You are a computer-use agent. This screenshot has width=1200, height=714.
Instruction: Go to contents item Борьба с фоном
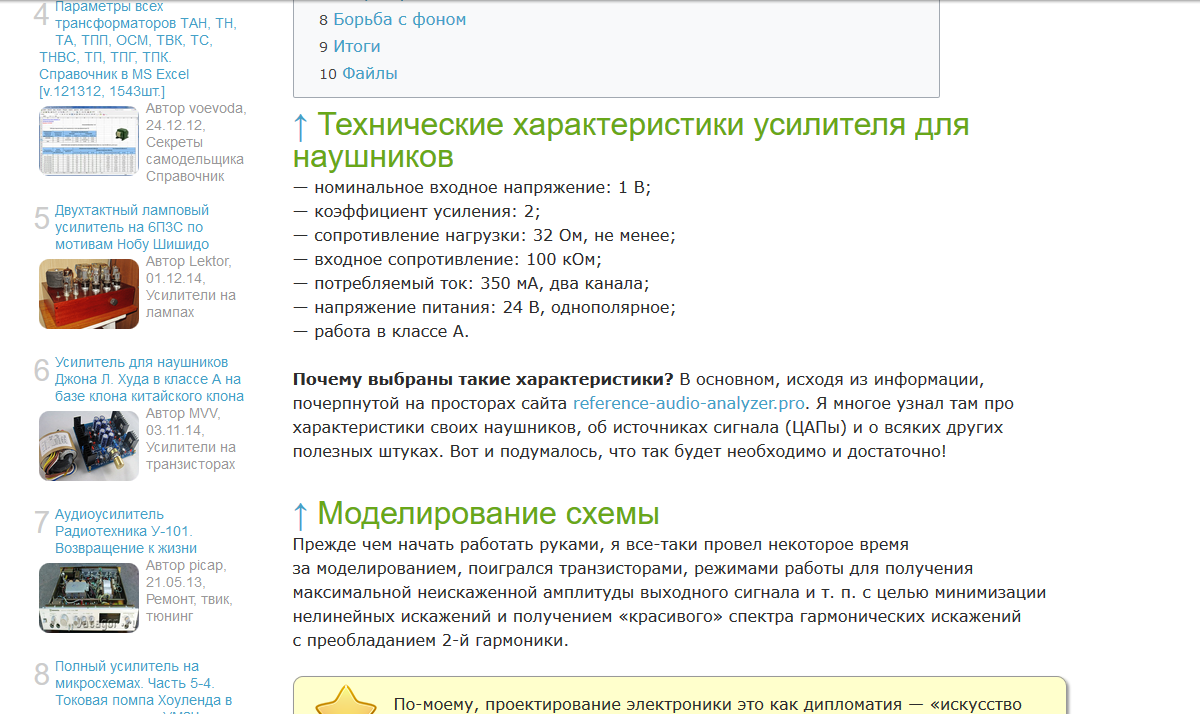click(399, 19)
